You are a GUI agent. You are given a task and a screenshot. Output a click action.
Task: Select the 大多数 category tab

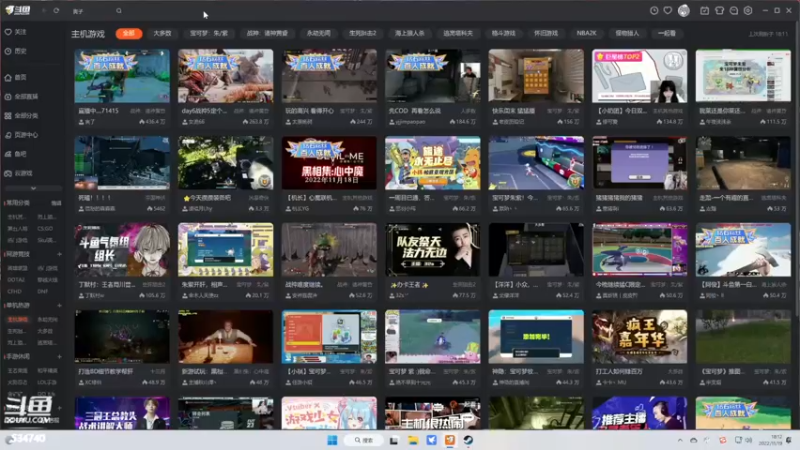pyautogui.click(x=162, y=33)
